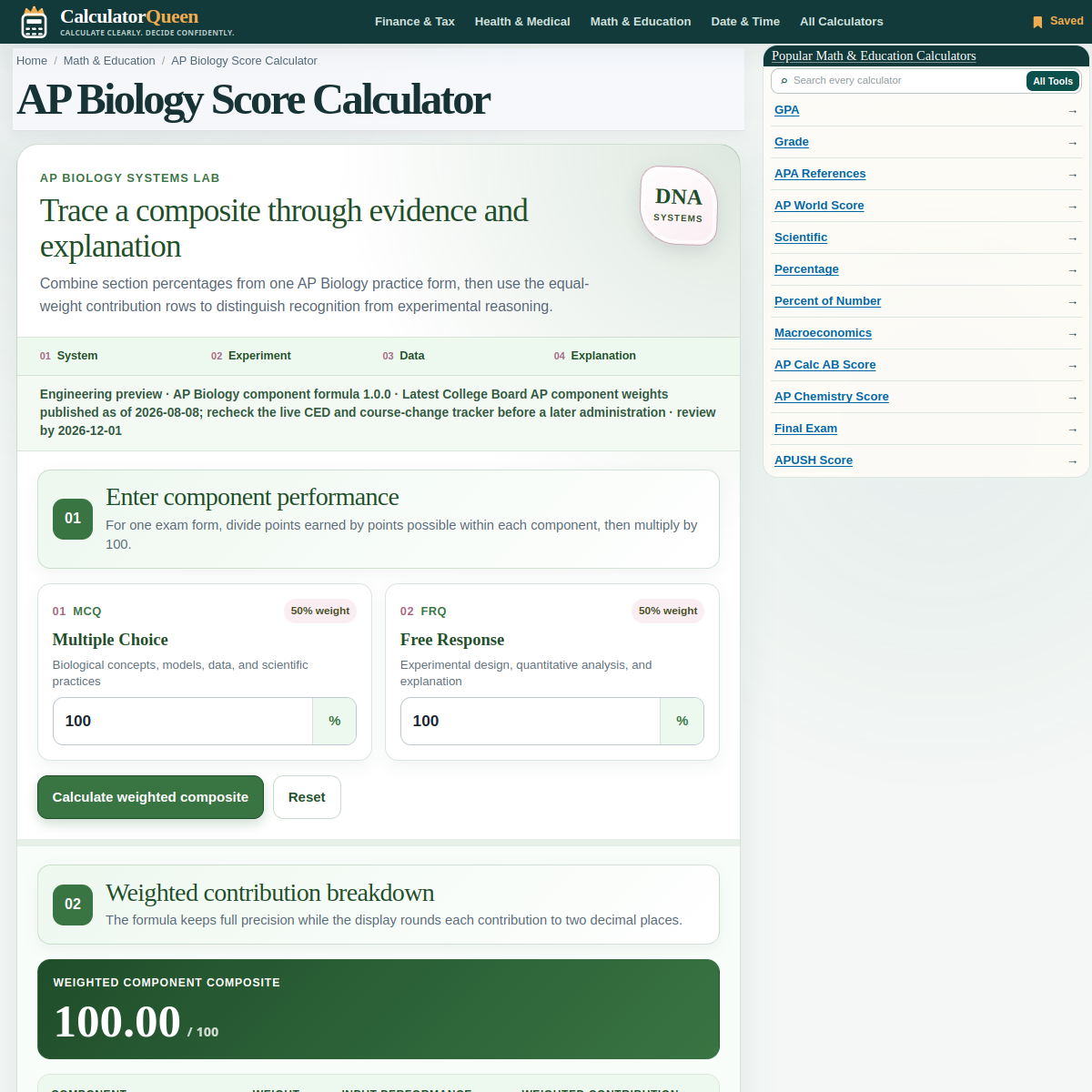
Task: Click the arrow beside AP World Score
Action: pos(1072,207)
